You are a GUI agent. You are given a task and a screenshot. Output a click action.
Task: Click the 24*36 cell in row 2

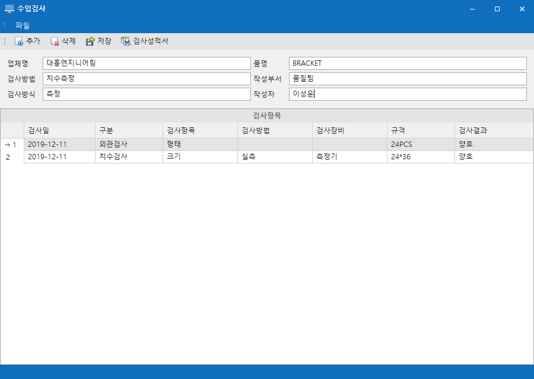pos(421,157)
